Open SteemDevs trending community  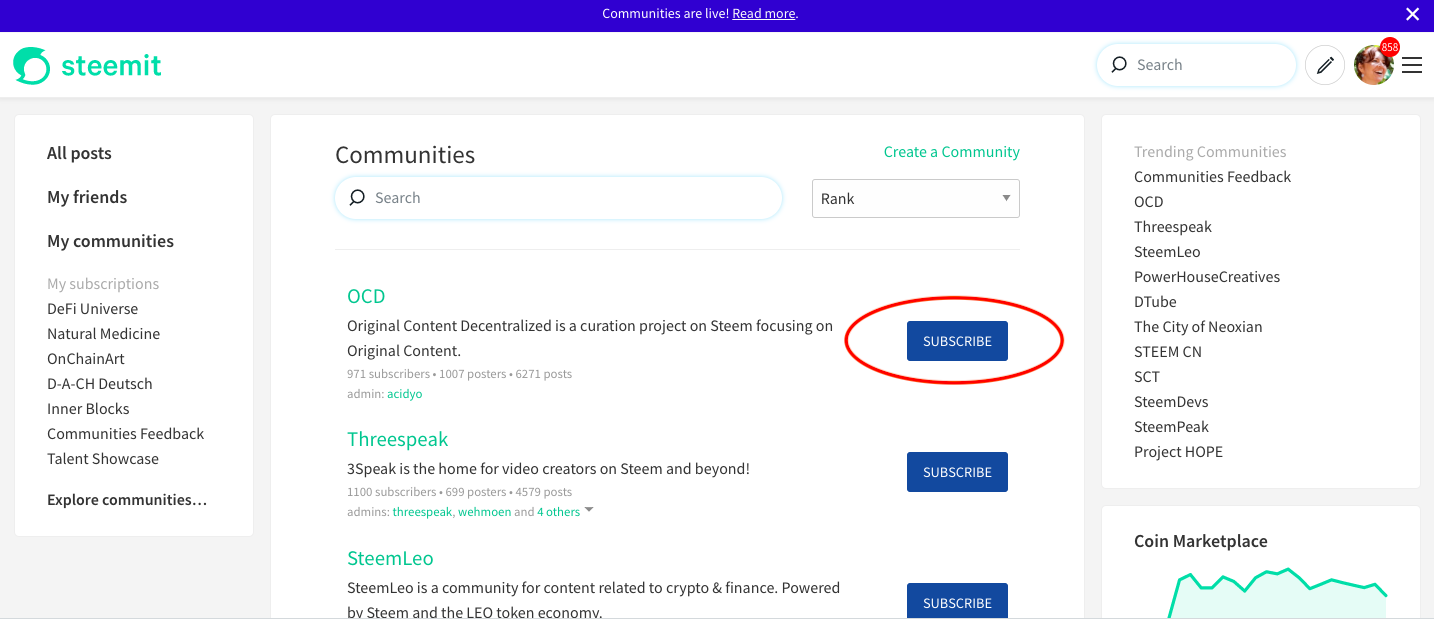[1171, 402]
